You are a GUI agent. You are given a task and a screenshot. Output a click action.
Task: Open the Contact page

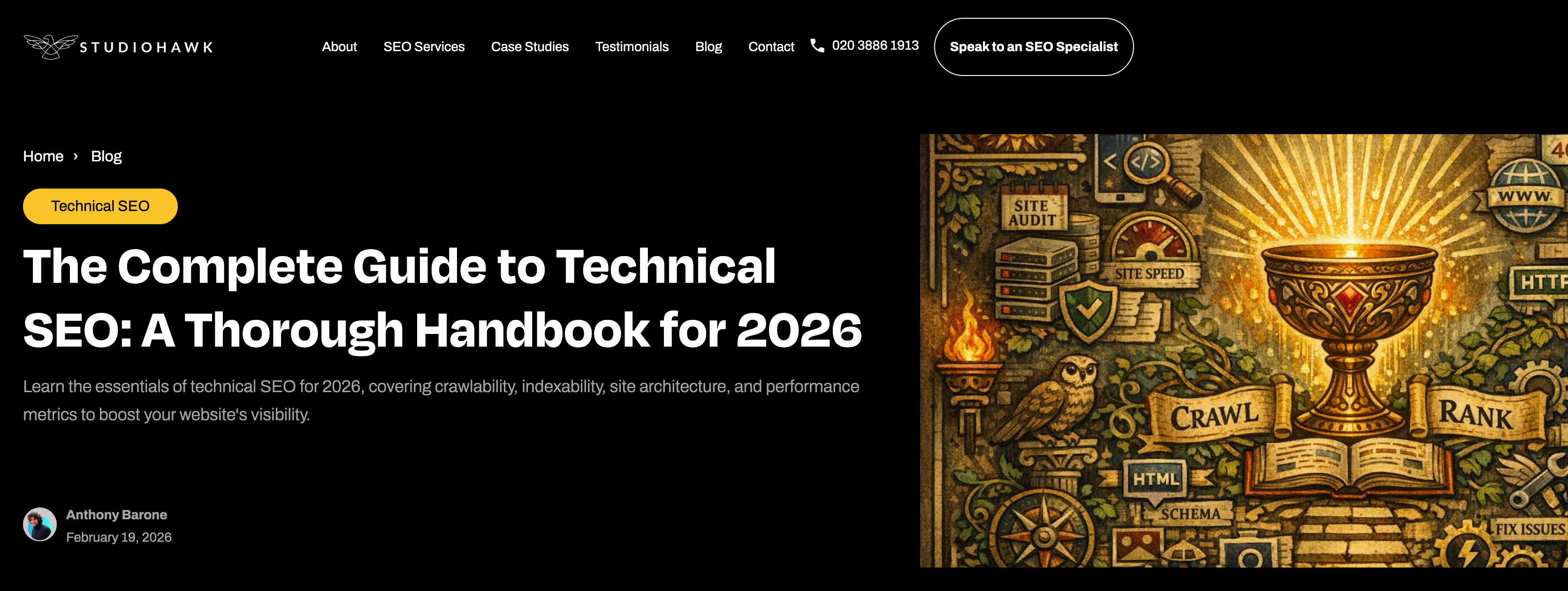pos(771,46)
